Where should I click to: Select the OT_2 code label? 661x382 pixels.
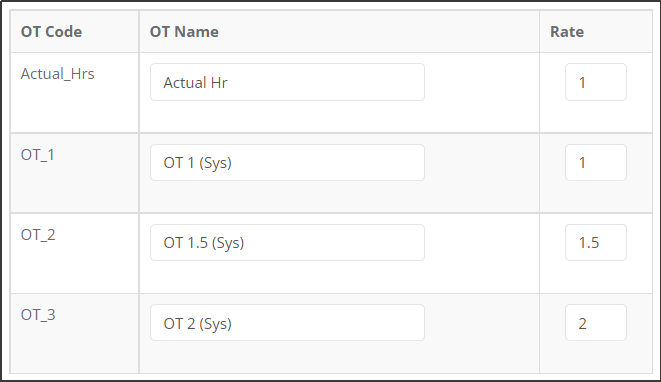(x=38, y=235)
